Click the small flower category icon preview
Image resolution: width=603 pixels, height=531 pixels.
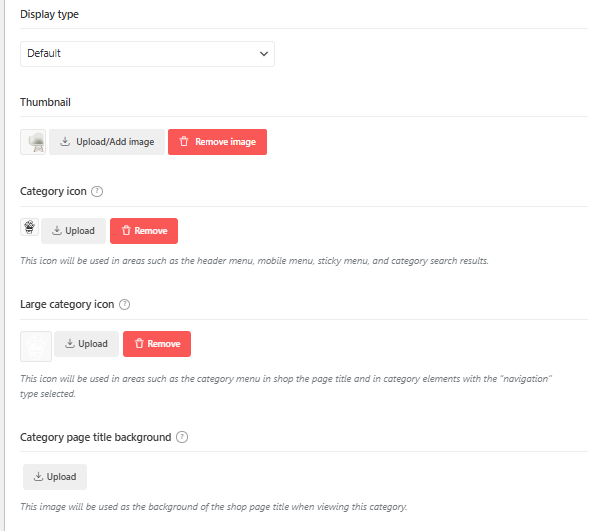pos(29,227)
